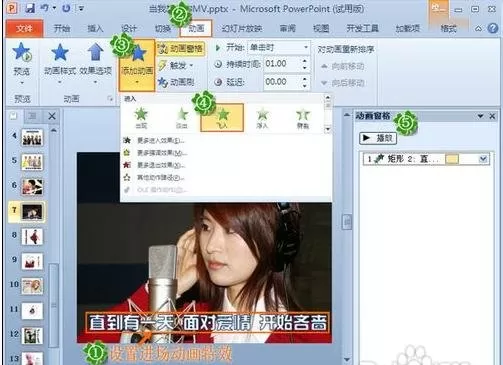Select animation item 1 矩形 2 in pane
This screenshot has width=503, height=365.
tap(426, 159)
